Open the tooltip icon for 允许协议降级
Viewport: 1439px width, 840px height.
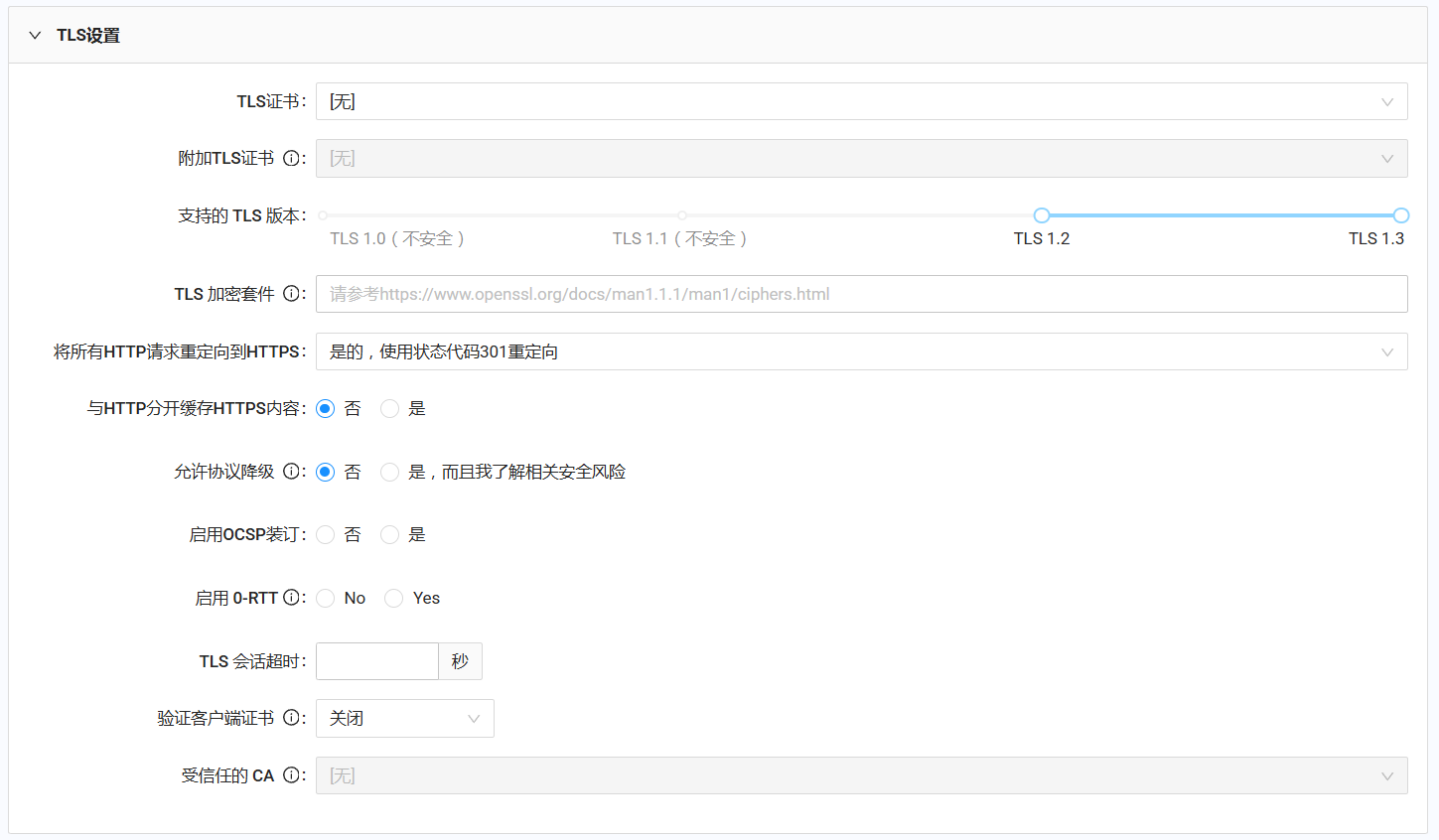pyautogui.click(x=288, y=471)
